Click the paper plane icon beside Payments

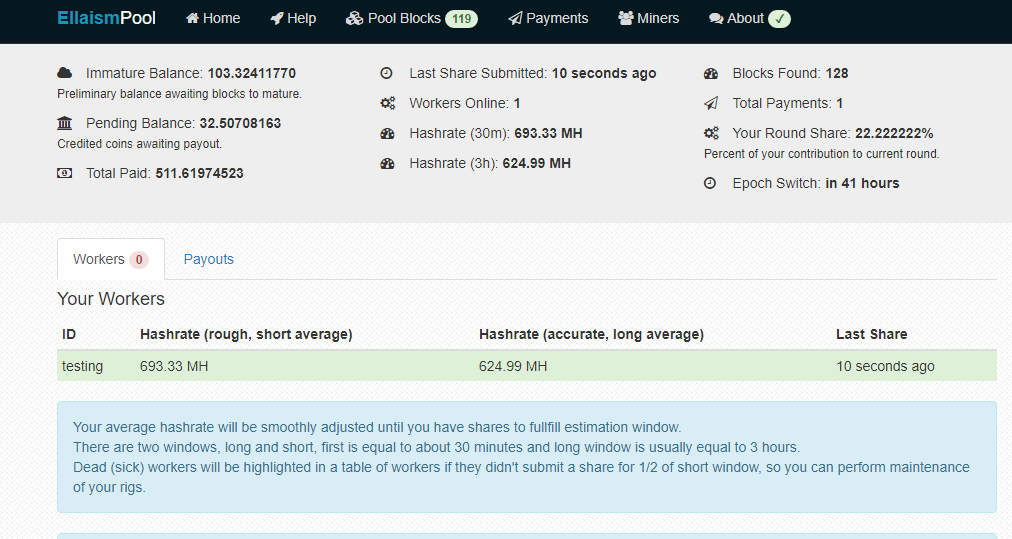tap(515, 18)
